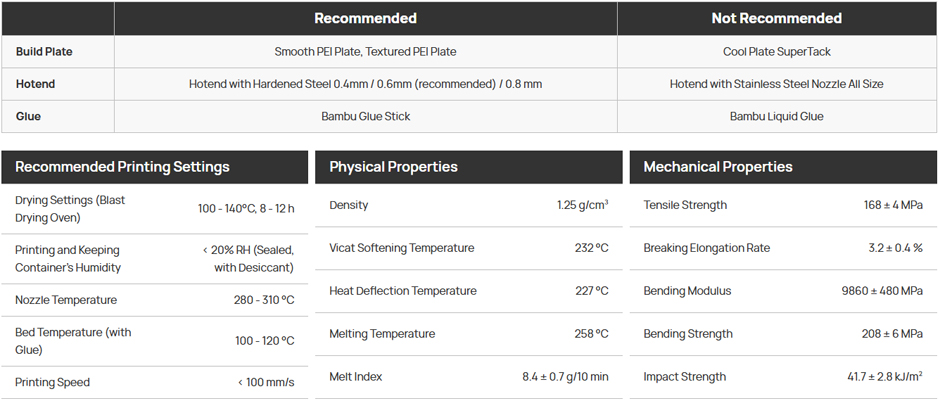Click the Not Recommended column header
The width and height of the screenshot is (940, 401).
777,18
